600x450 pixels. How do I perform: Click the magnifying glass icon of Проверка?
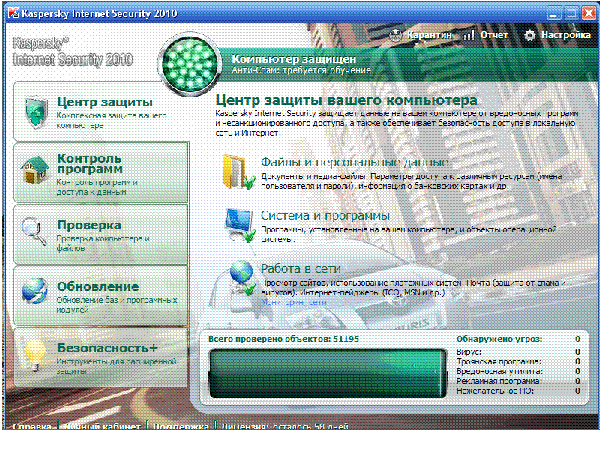[x=34, y=230]
